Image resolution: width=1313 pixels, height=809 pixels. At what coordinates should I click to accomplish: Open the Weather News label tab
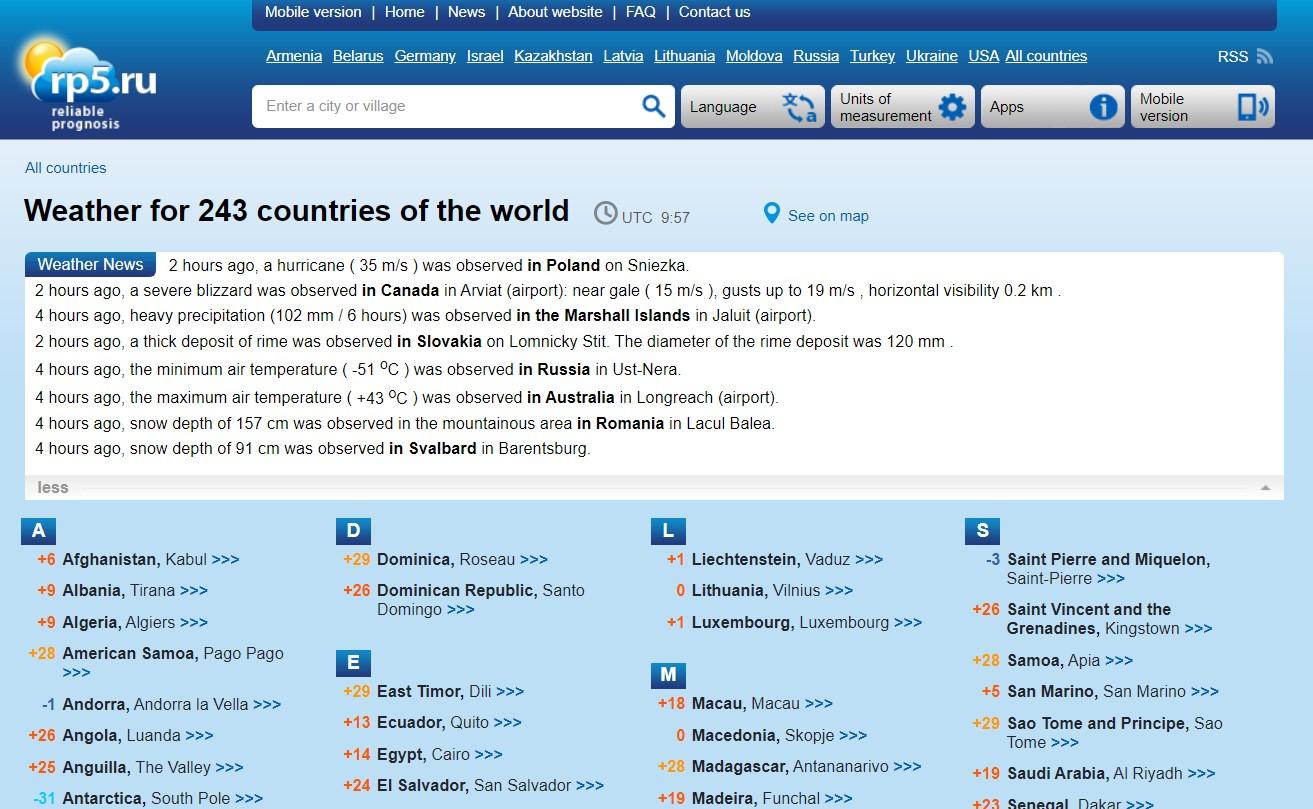(x=90, y=264)
